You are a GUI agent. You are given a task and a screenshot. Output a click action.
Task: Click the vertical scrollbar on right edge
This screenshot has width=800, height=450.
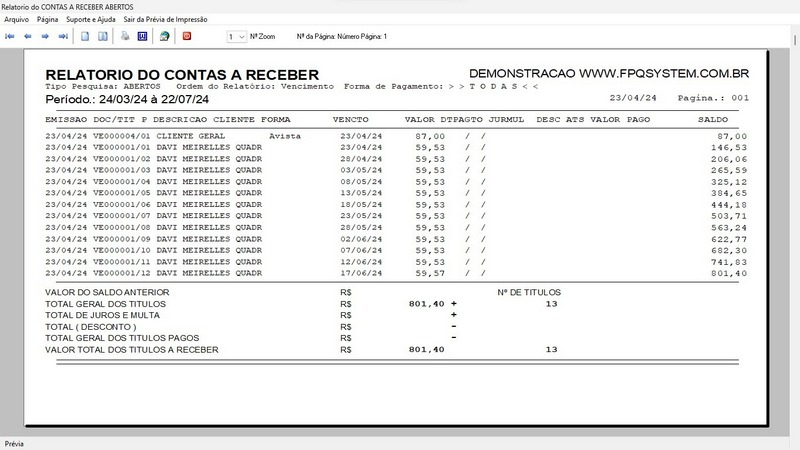click(x=794, y=40)
